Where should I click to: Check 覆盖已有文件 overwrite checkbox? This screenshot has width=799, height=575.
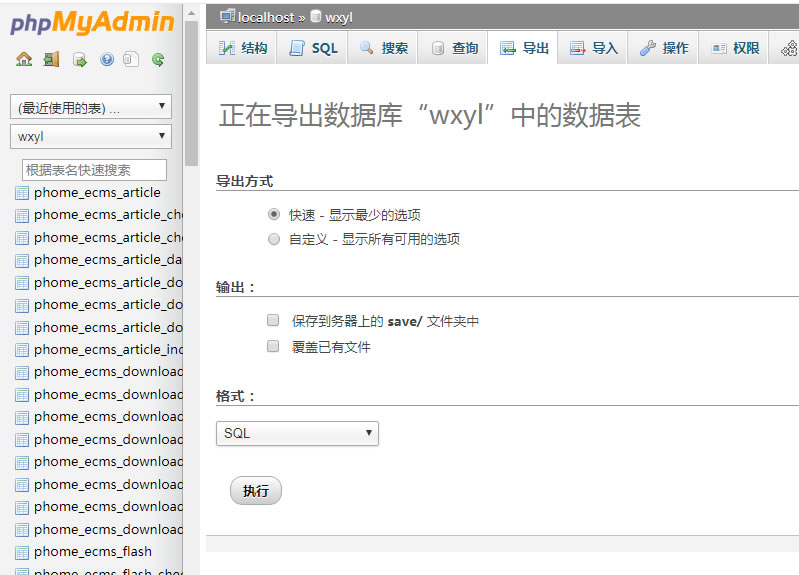[x=273, y=346]
